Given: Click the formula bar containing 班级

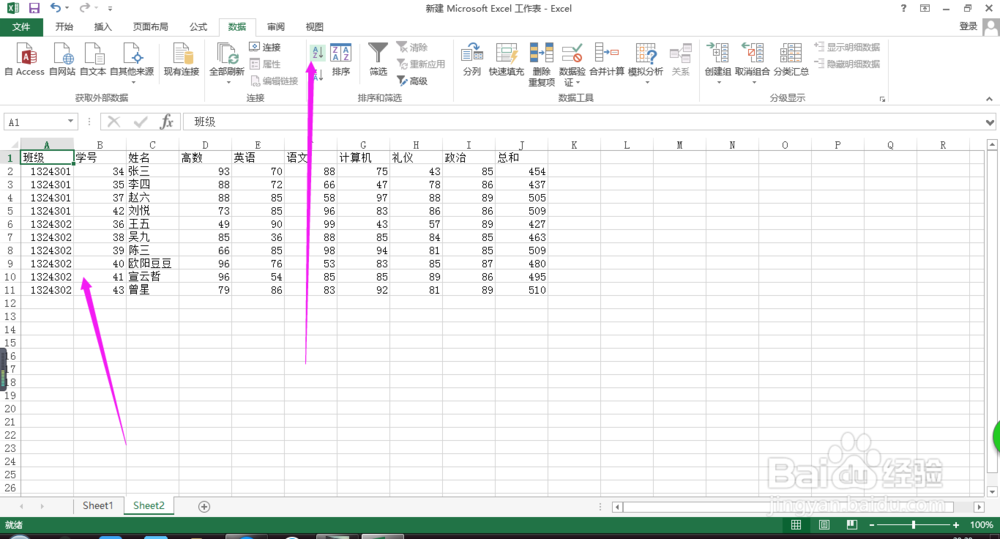Looking at the screenshot, I should pos(584,122).
